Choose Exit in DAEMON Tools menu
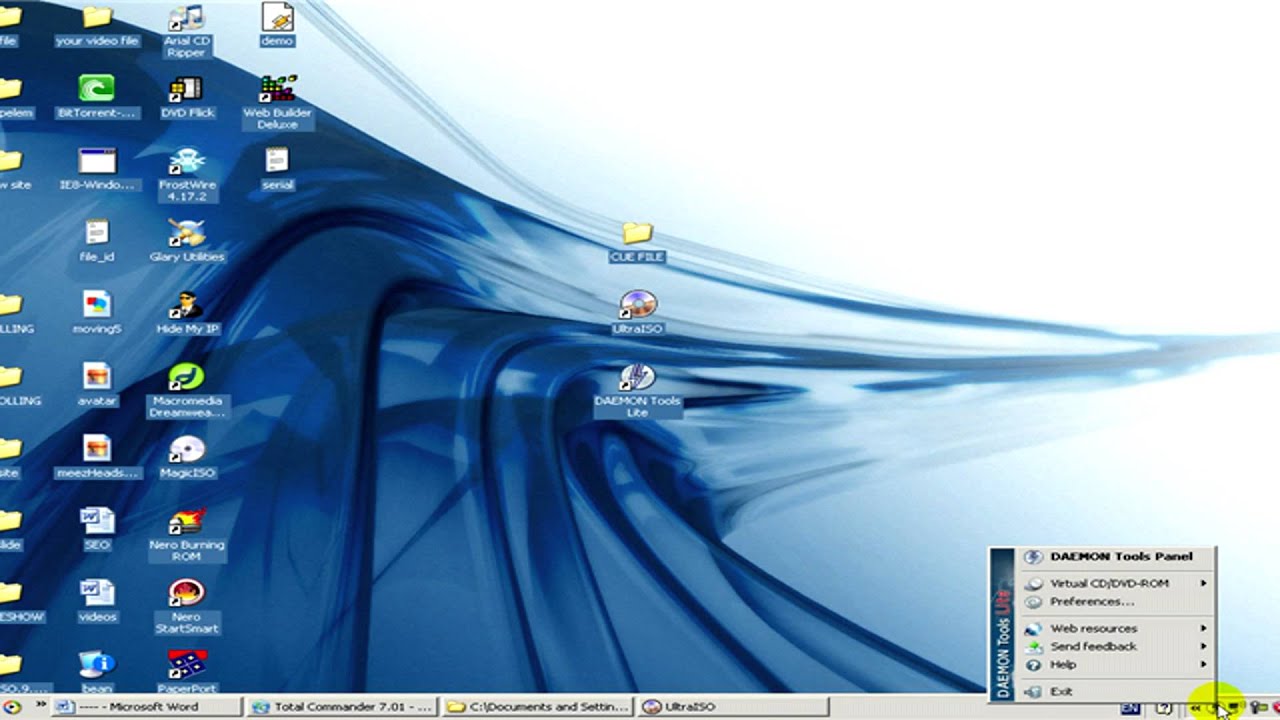 click(x=1115, y=691)
